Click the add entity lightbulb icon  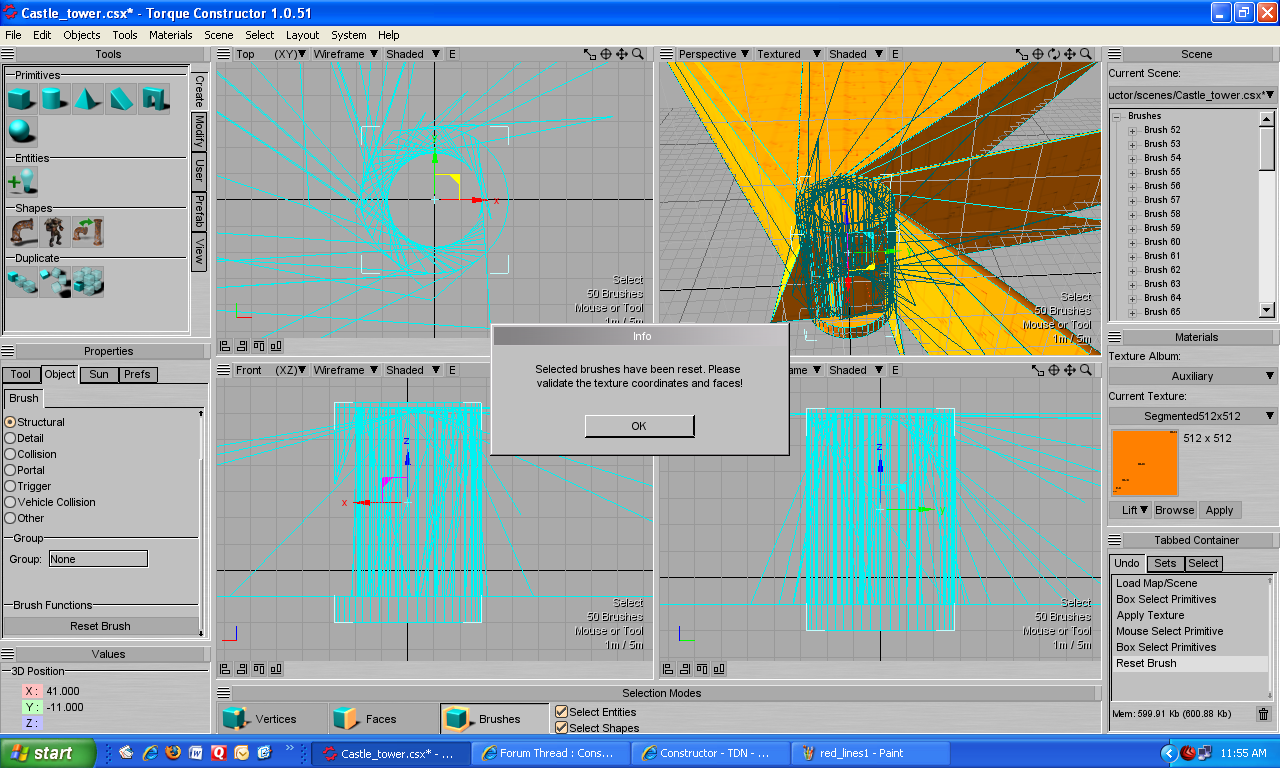(22, 181)
